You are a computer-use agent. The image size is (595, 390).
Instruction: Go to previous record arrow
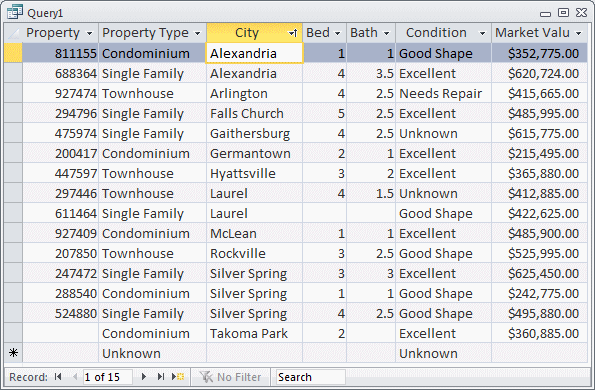[x=75, y=377]
